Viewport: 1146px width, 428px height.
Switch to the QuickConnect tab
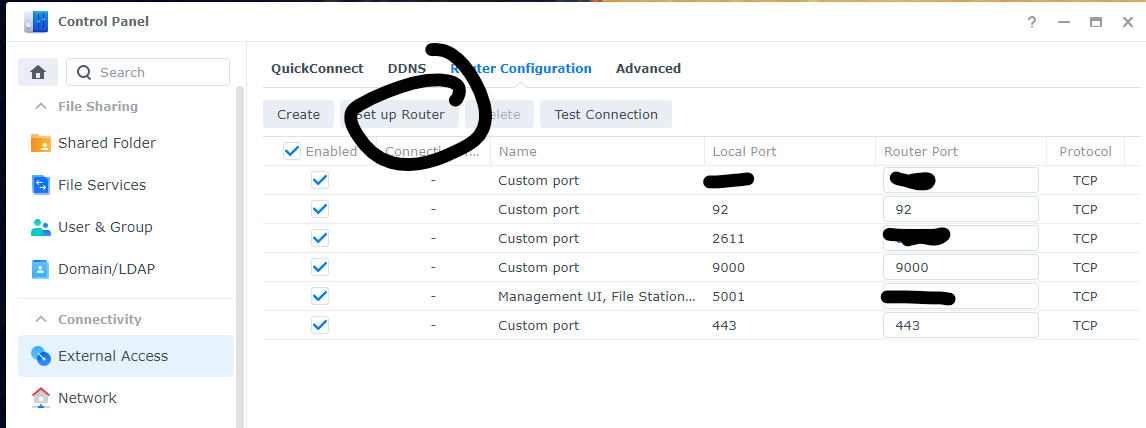[317, 69]
